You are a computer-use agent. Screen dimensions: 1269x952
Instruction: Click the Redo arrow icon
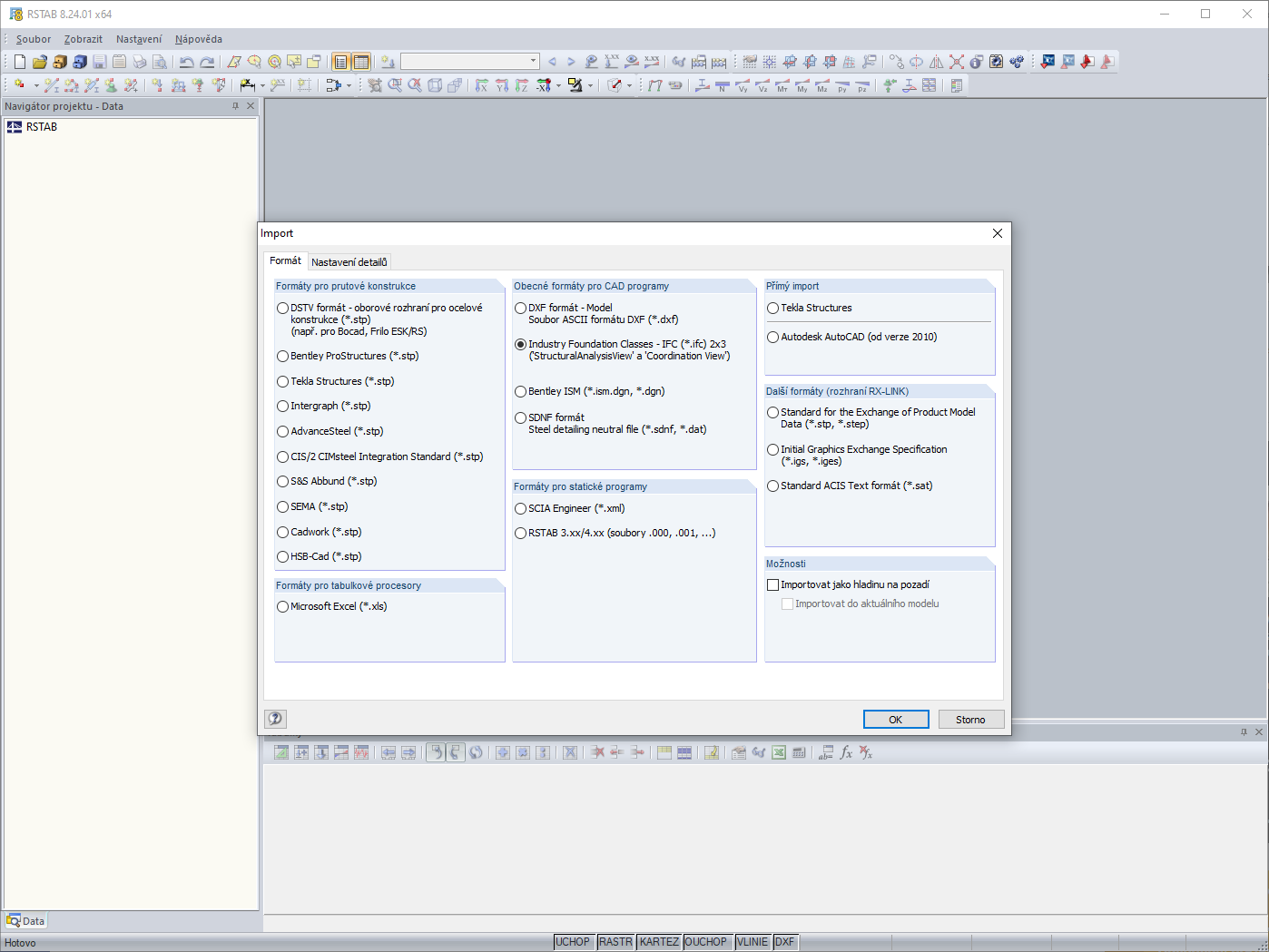[x=207, y=62]
